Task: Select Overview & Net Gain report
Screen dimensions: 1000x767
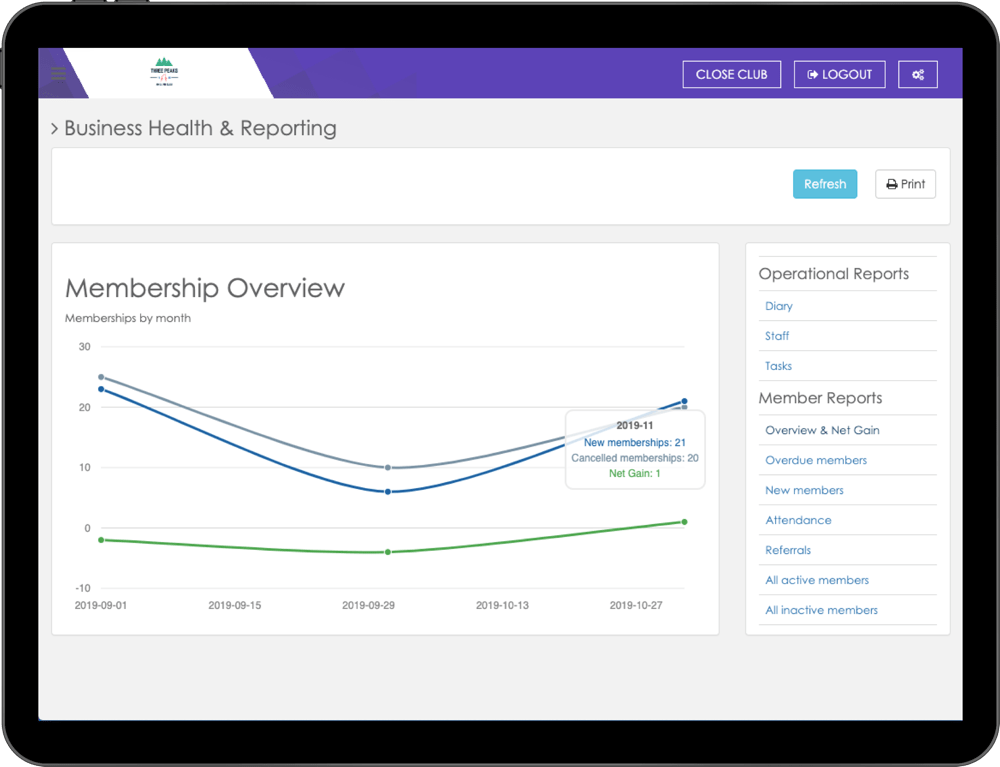Action: [822, 430]
